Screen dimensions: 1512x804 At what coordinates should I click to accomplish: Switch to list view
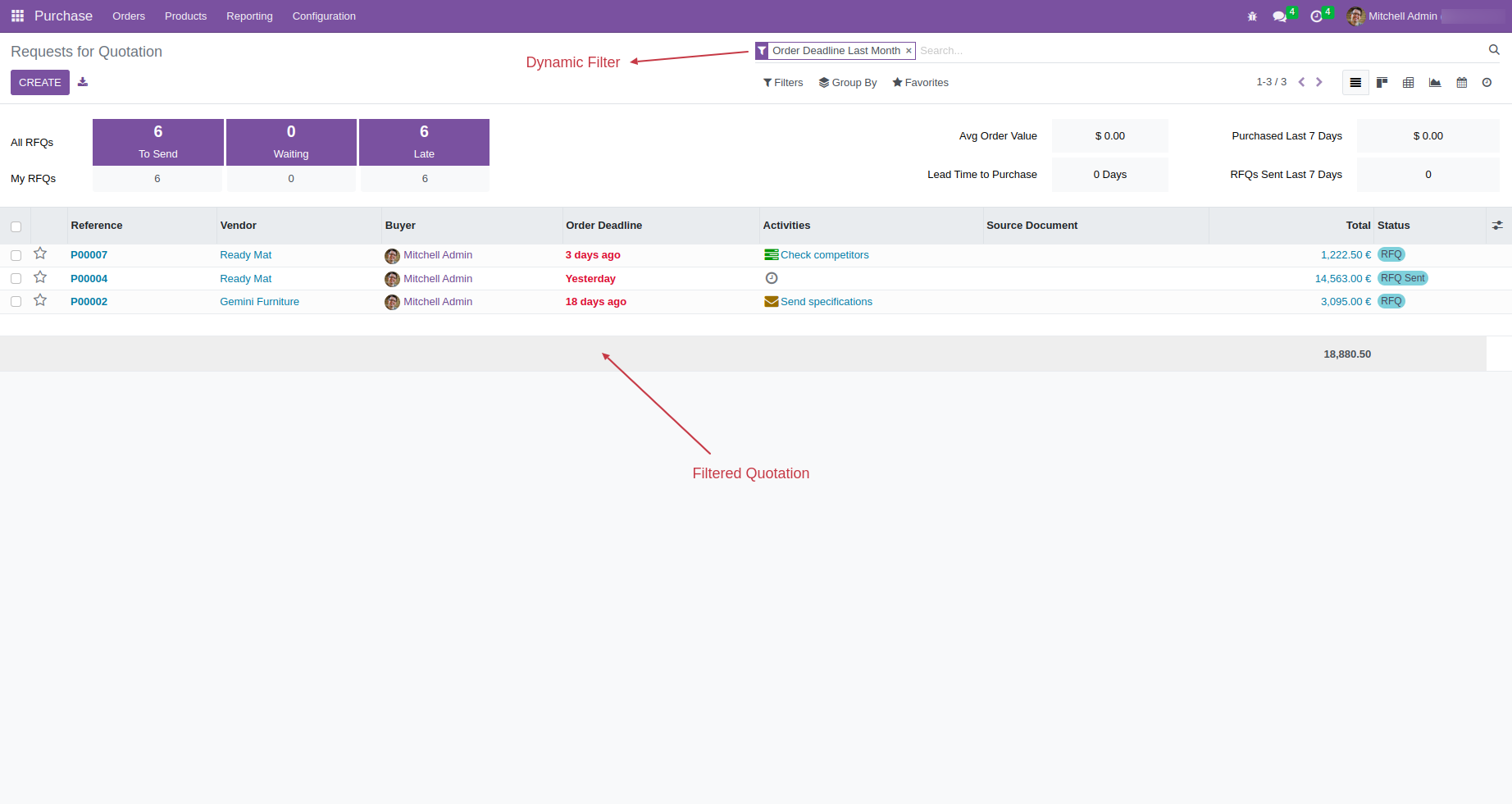coord(1355,83)
